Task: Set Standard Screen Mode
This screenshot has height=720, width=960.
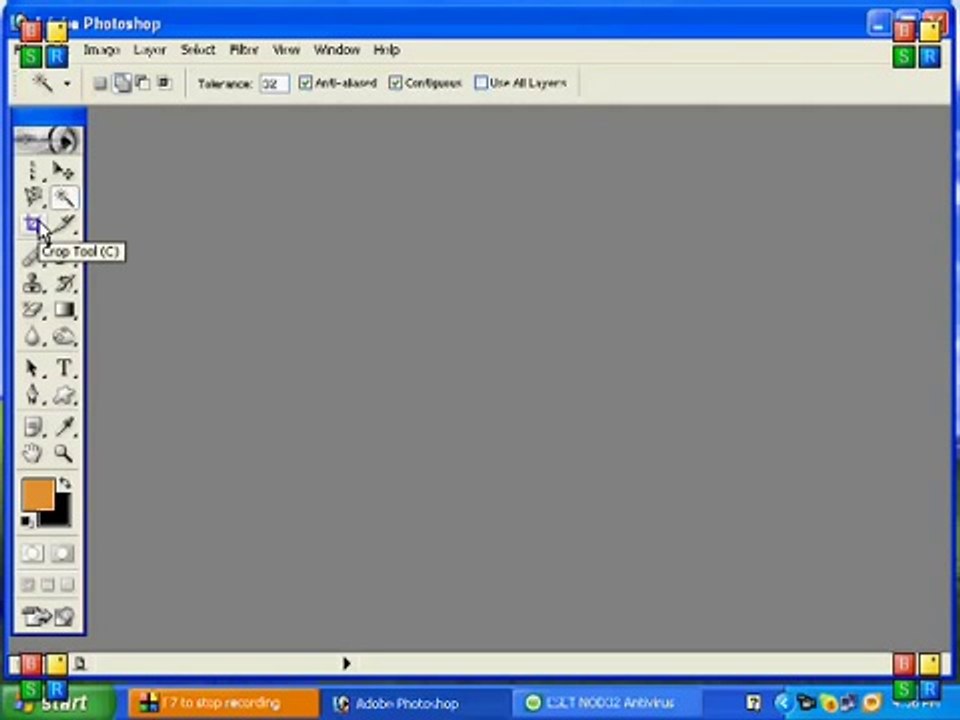Action: (28, 585)
